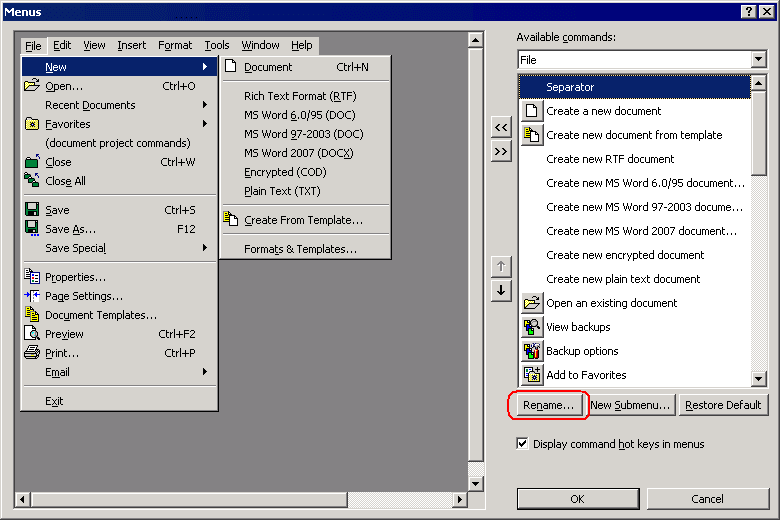
Task: Click the Backup options icon
Action: (x=532, y=351)
